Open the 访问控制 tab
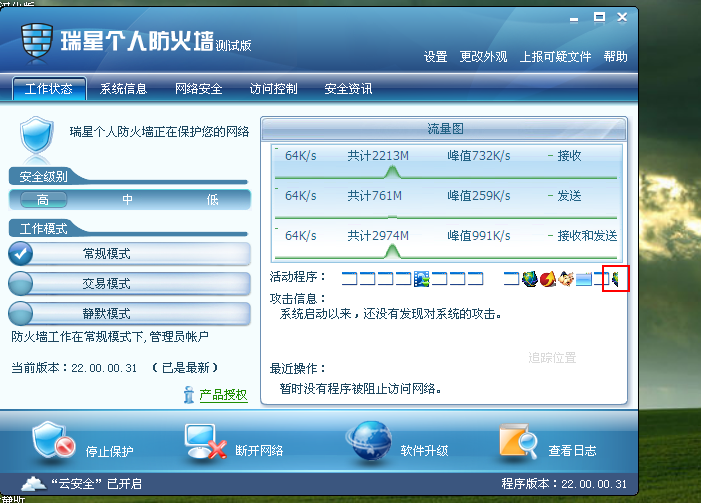Screen dimensions: 701x503 click(x=273, y=89)
